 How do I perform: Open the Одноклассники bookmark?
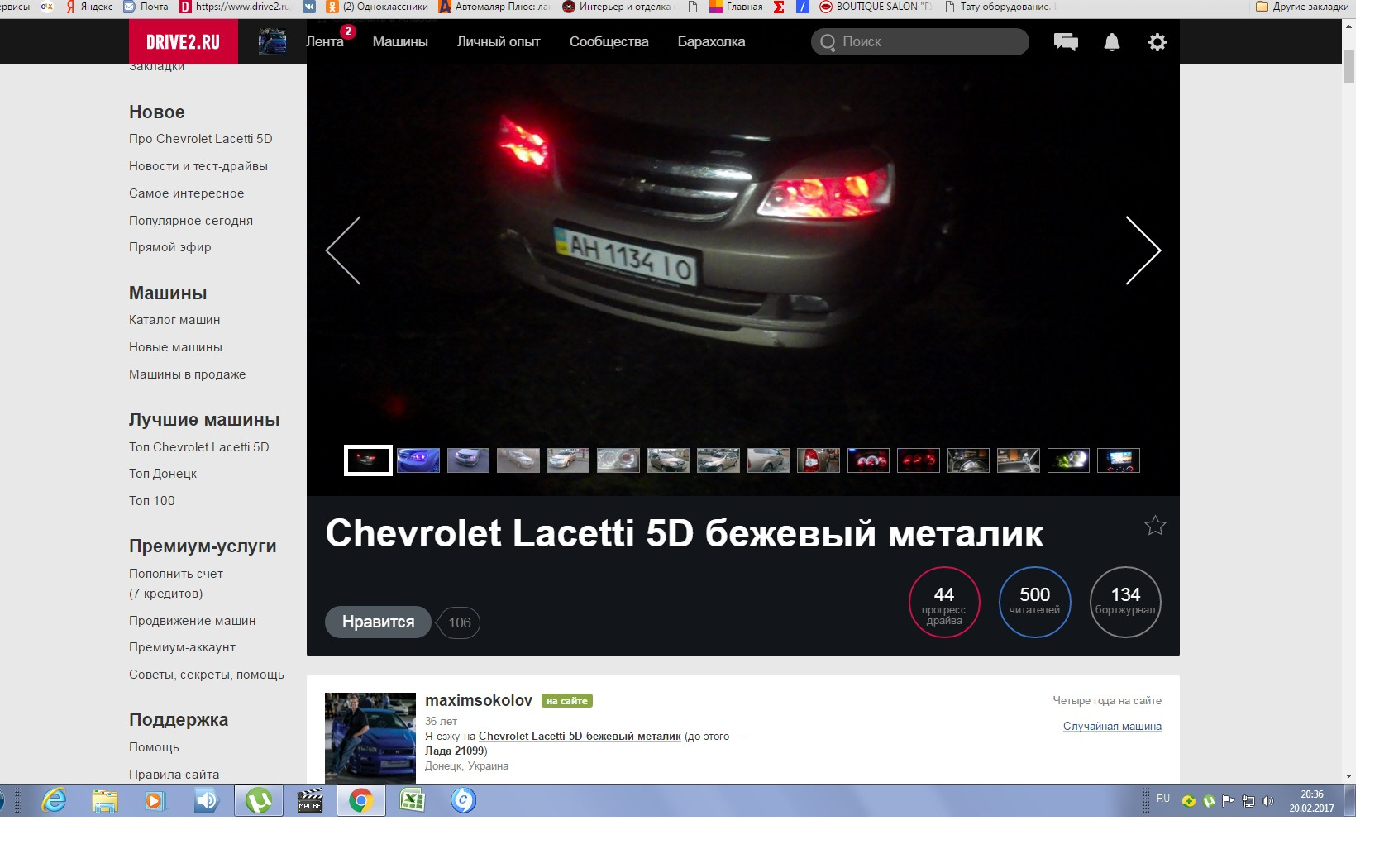[x=378, y=7]
